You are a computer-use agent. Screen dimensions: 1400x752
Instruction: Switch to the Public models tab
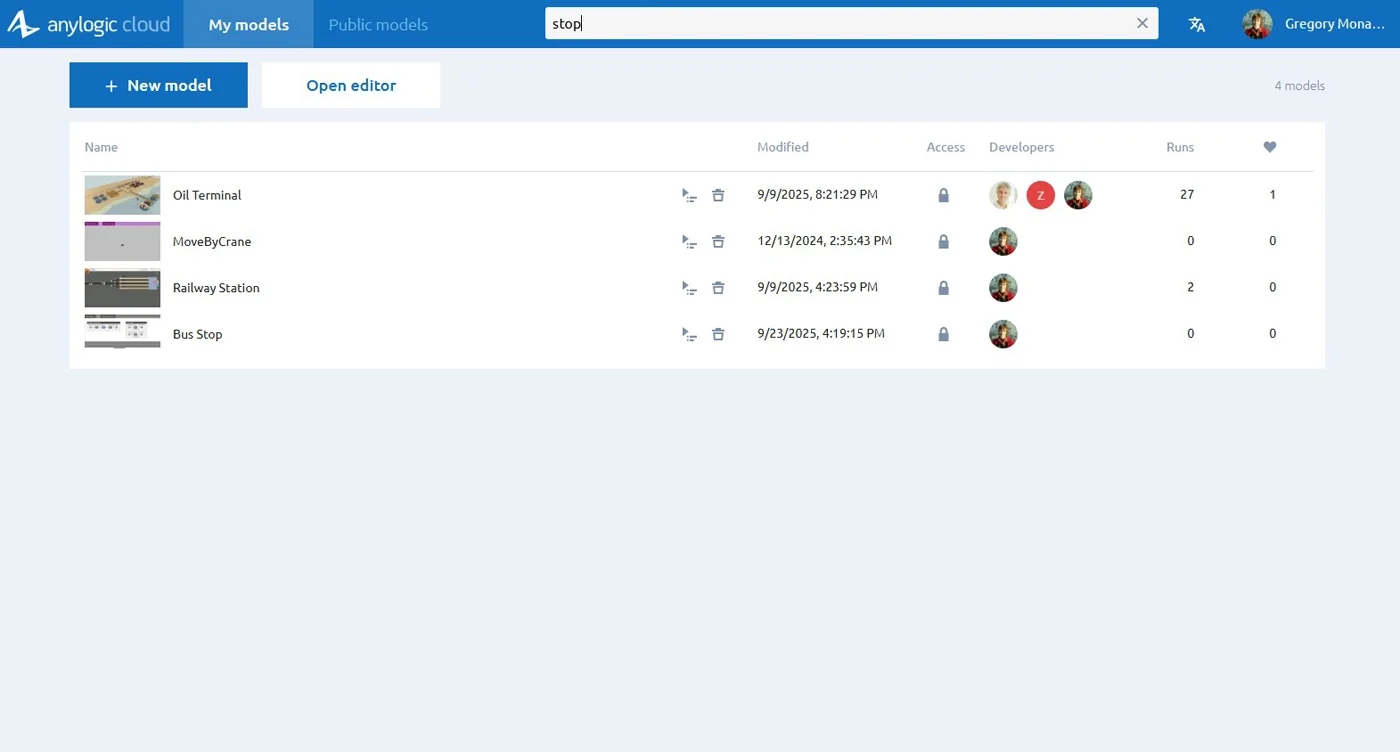[x=378, y=25]
